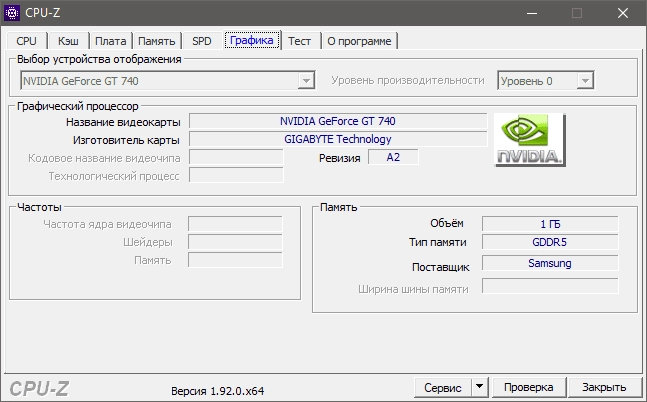
Task: Switch to the Тест tab
Action: (x=300, y=41)
